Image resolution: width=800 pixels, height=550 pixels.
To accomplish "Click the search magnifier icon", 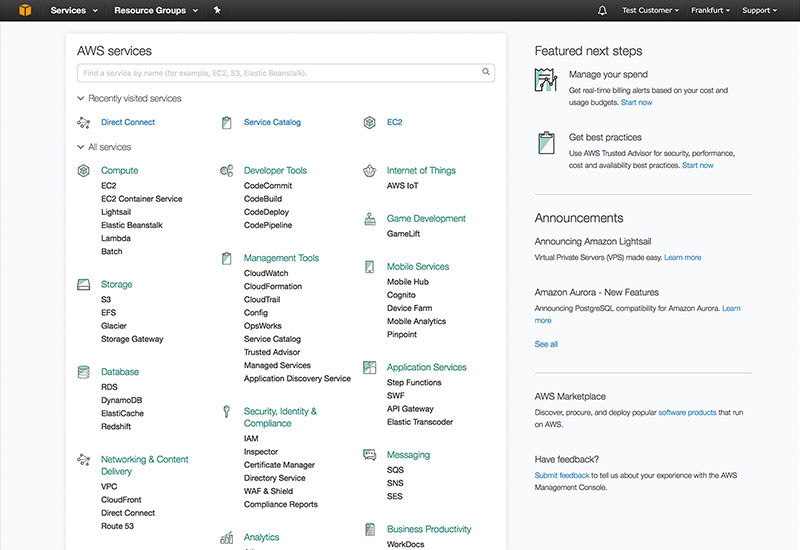I will [x=486, y=72].
